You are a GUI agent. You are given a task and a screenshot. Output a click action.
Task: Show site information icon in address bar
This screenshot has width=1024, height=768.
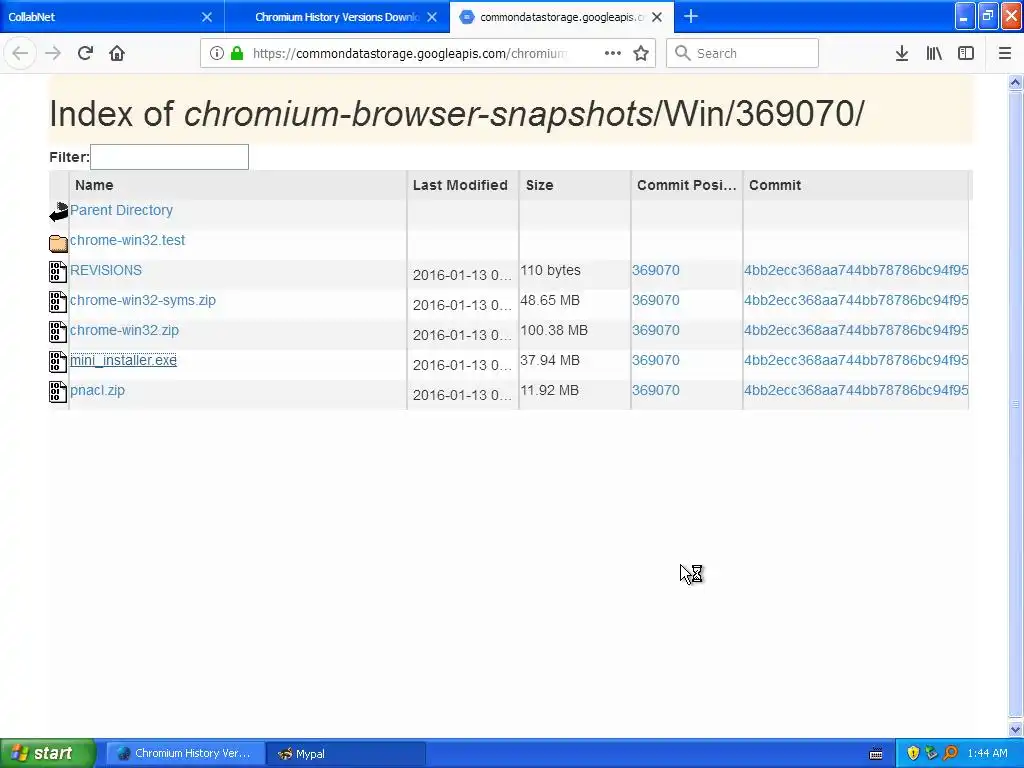point(217,53)
